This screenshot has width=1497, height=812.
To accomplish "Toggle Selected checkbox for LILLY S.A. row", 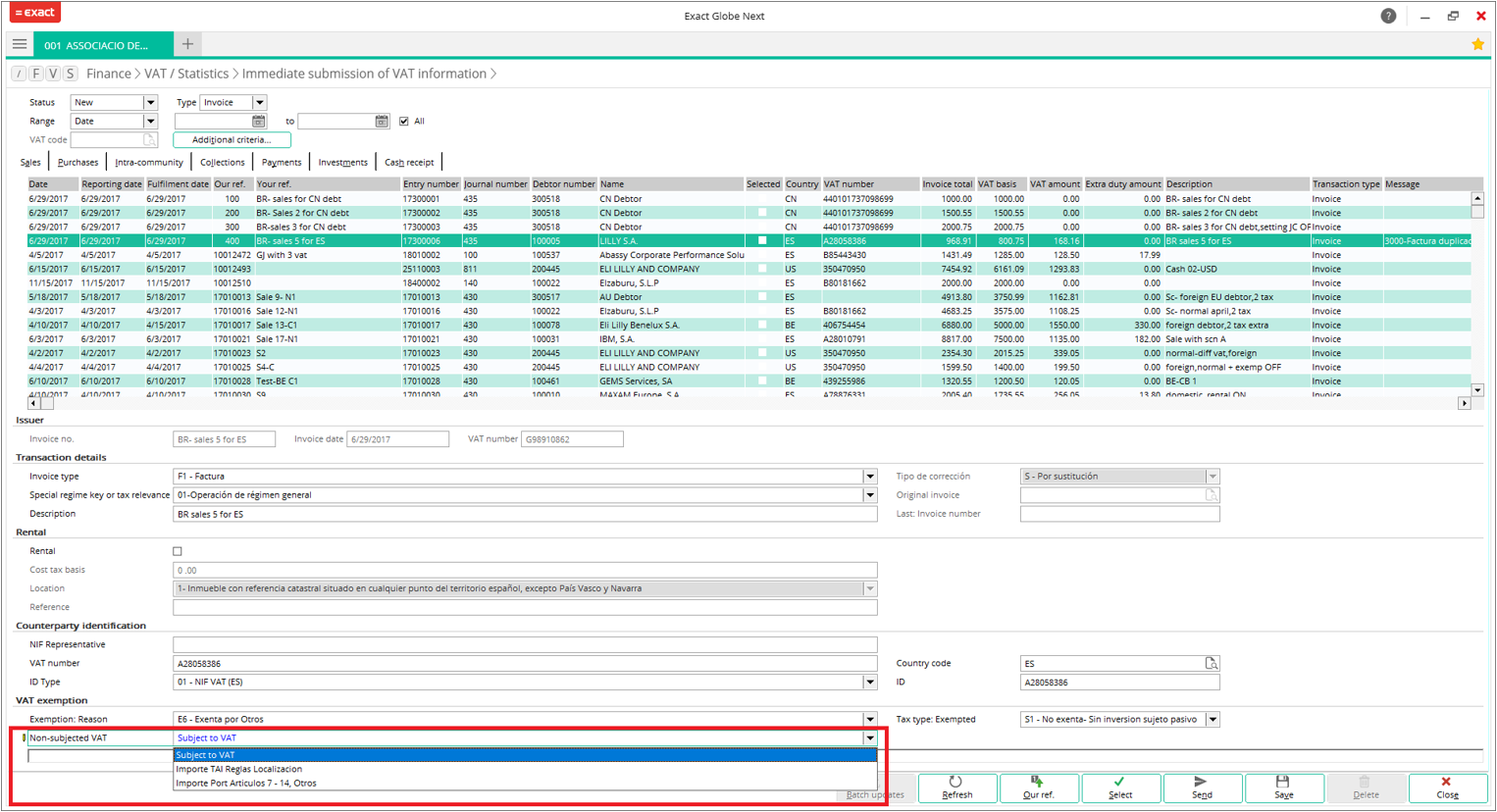I will point(762,241).
